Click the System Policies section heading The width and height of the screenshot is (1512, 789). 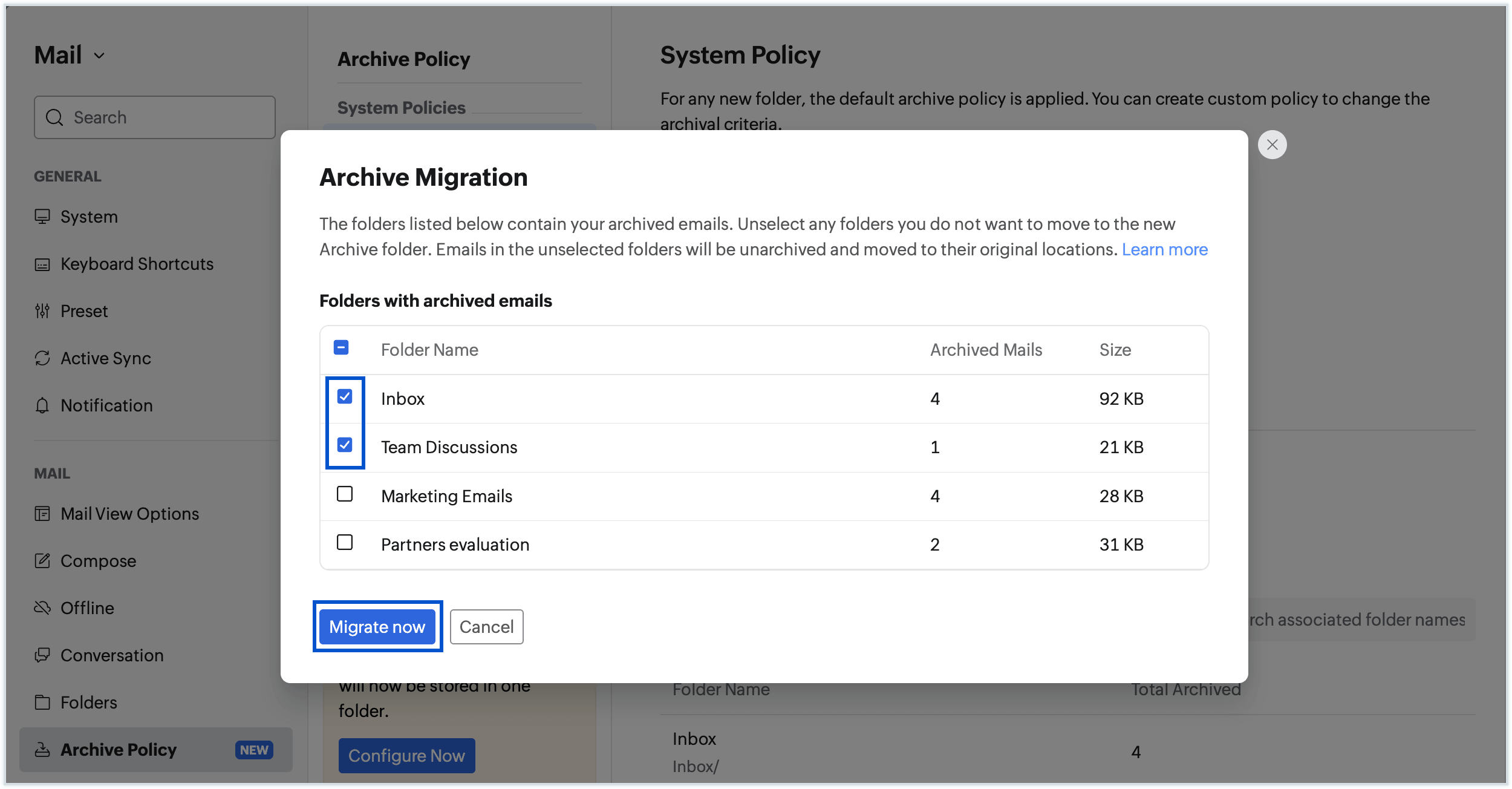402,108
